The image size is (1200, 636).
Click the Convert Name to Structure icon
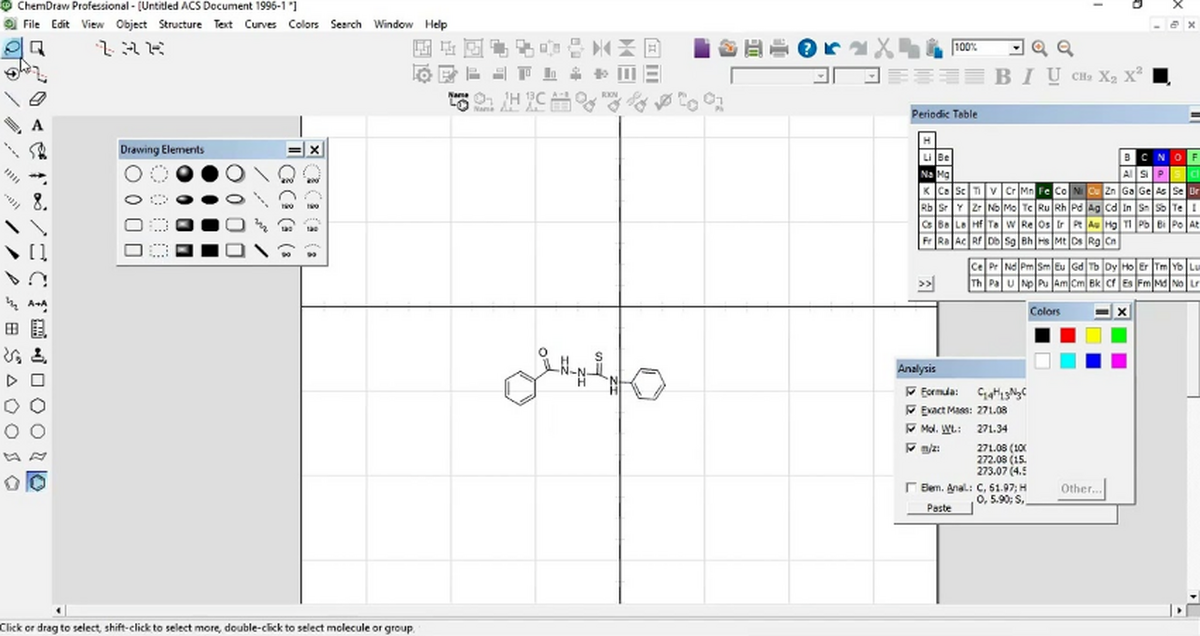point(459,100)
